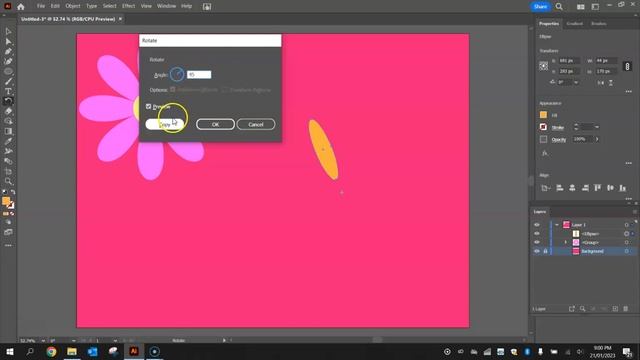640x360 pixels.
Task: Open stroke weight dropdown arrow
Action: click(x=597, y=127)
